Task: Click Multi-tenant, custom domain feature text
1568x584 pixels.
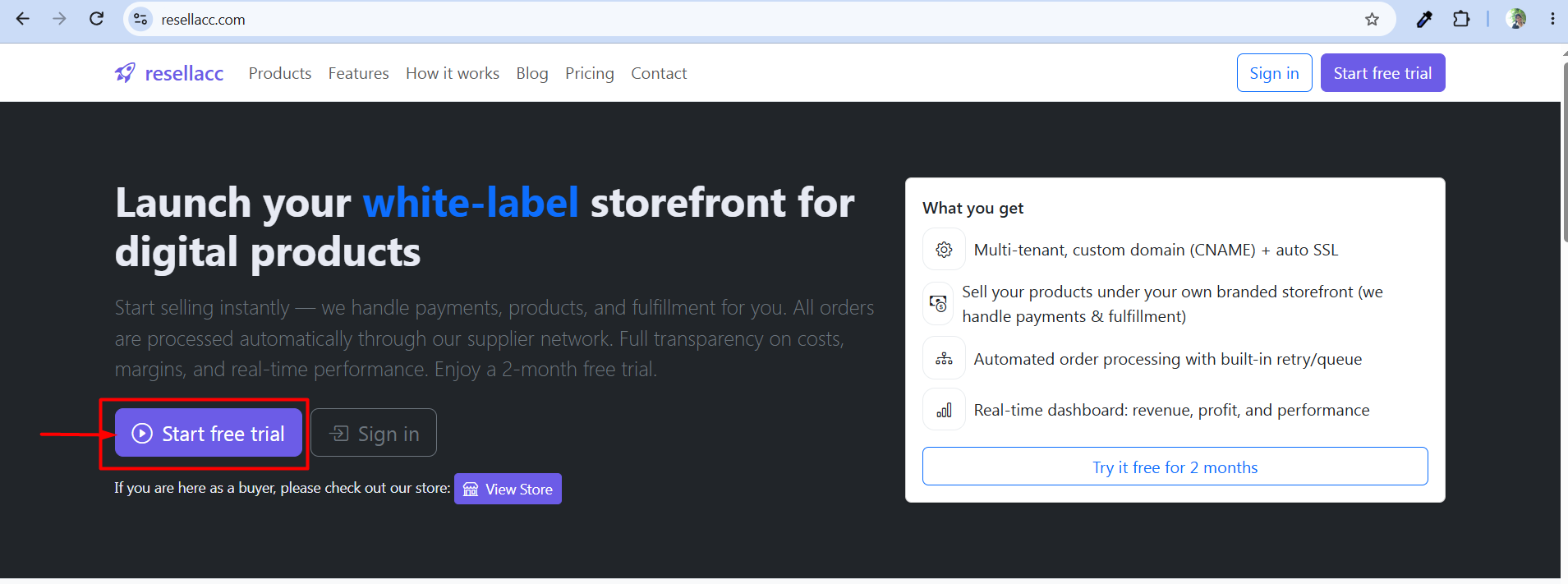Action: pos(1156,250)
